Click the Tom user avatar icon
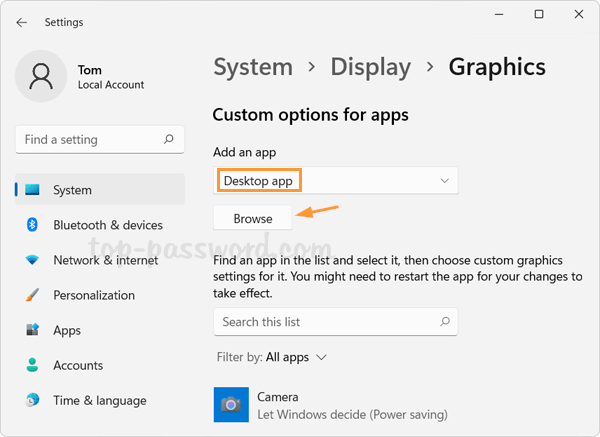This screenshot has width=600, height=437. 41,77
